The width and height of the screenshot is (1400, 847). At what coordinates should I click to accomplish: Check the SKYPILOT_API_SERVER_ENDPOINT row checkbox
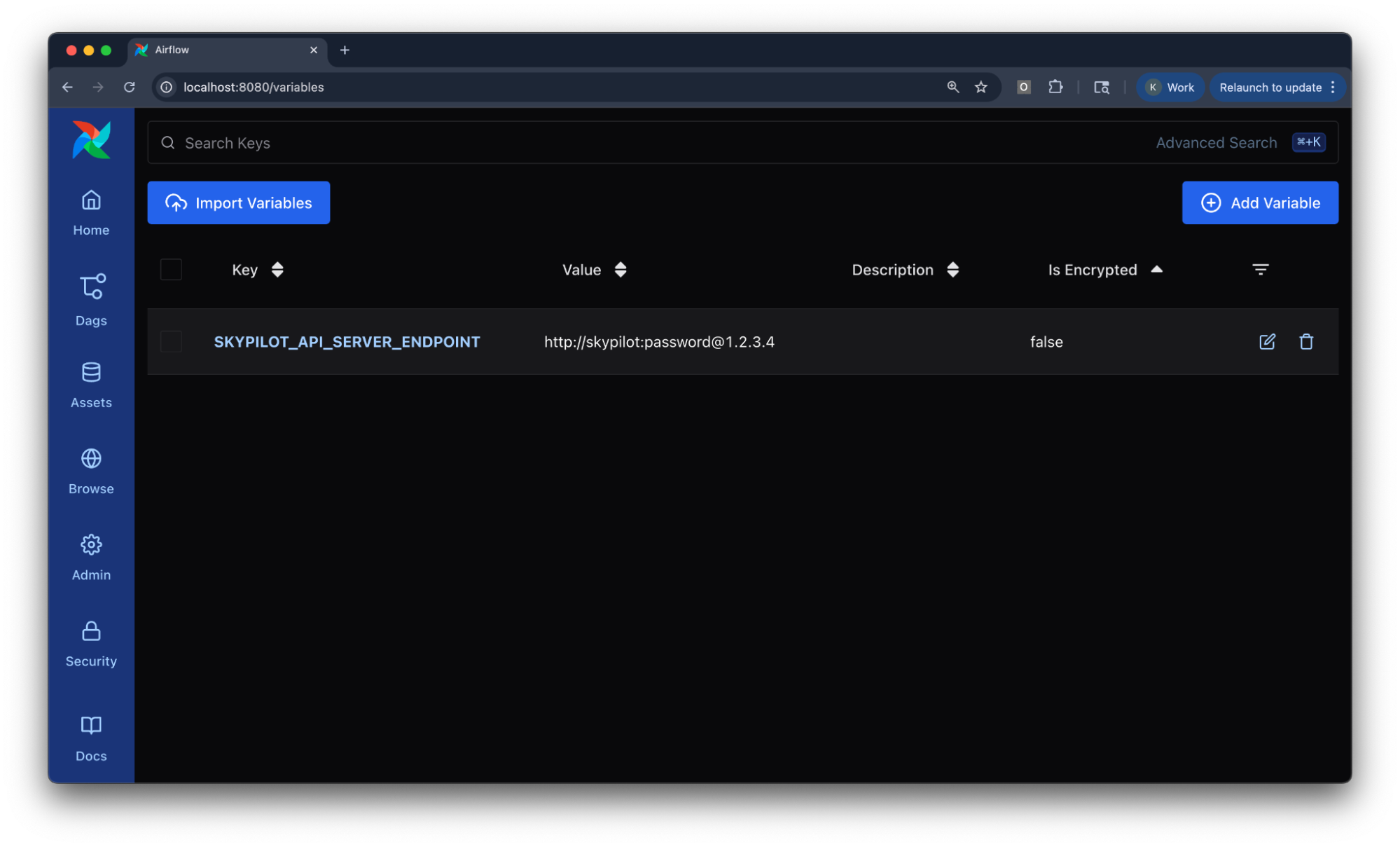point(171,341)
